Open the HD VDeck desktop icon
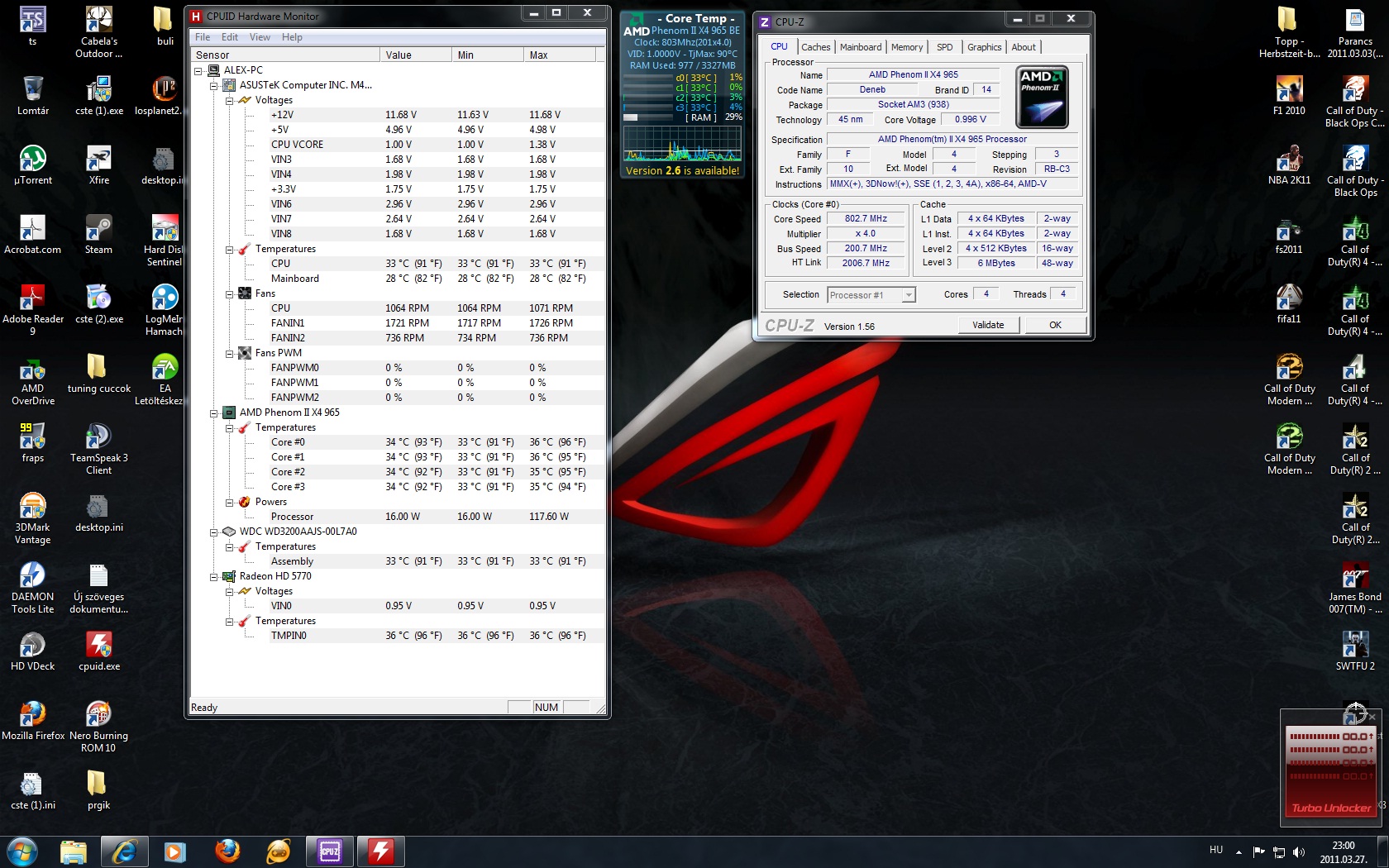1389x868 pixels. 33,651
